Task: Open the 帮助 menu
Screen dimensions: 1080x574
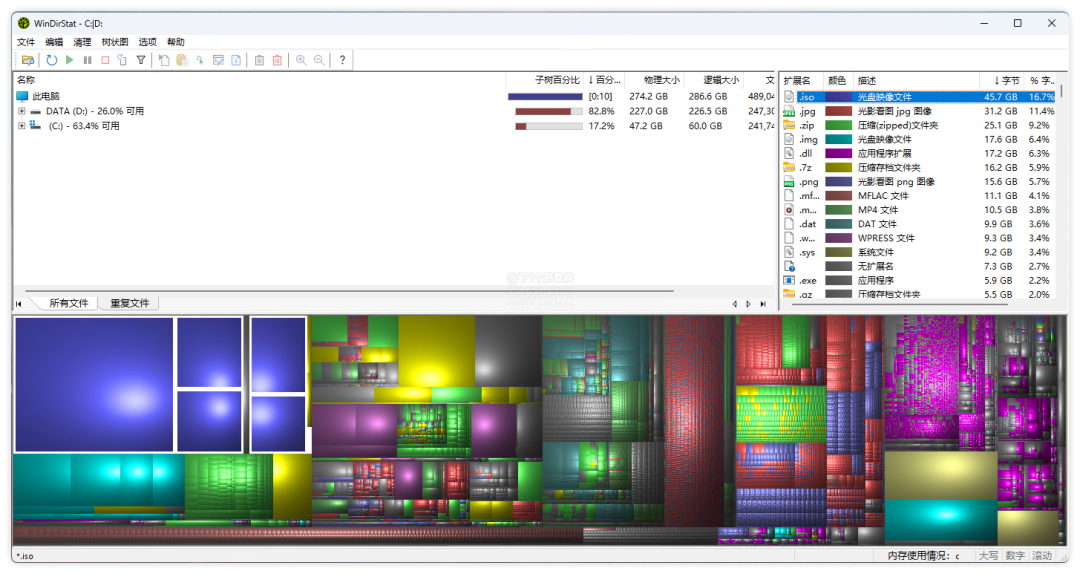Action: [x=176, y=42]
